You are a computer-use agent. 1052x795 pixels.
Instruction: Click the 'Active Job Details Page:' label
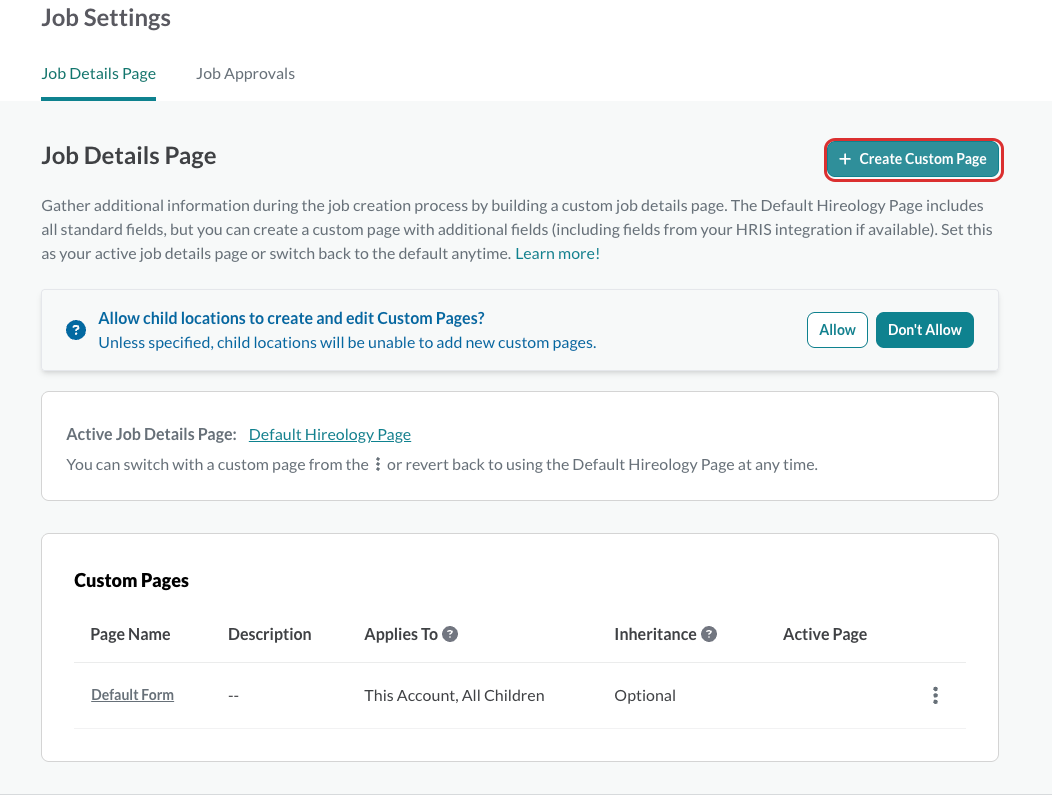point(152,435)
